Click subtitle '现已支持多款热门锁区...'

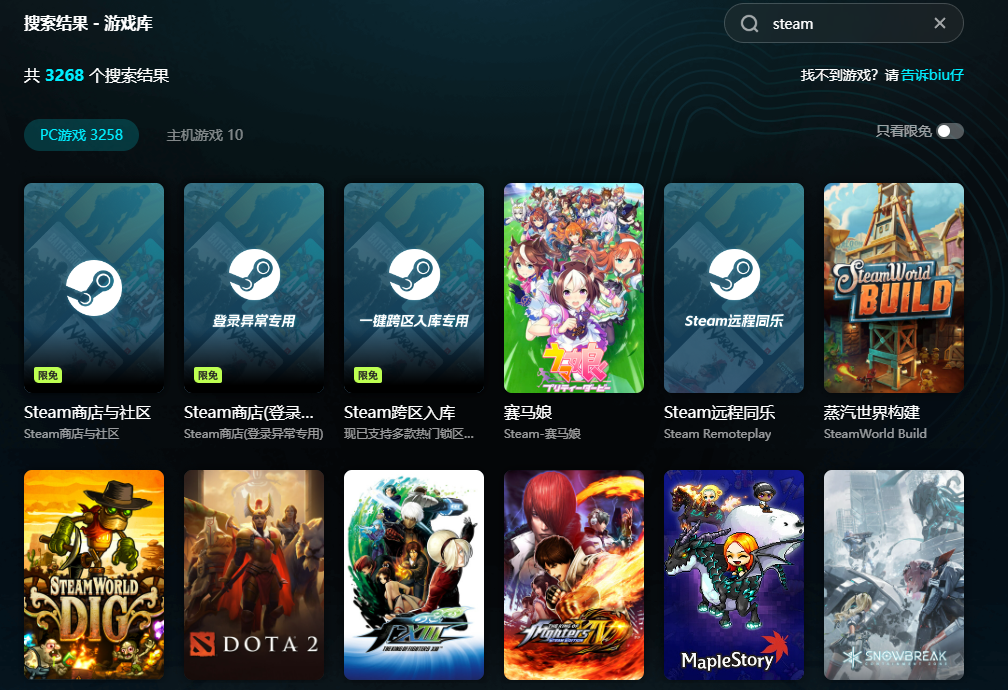coord(409,433)
